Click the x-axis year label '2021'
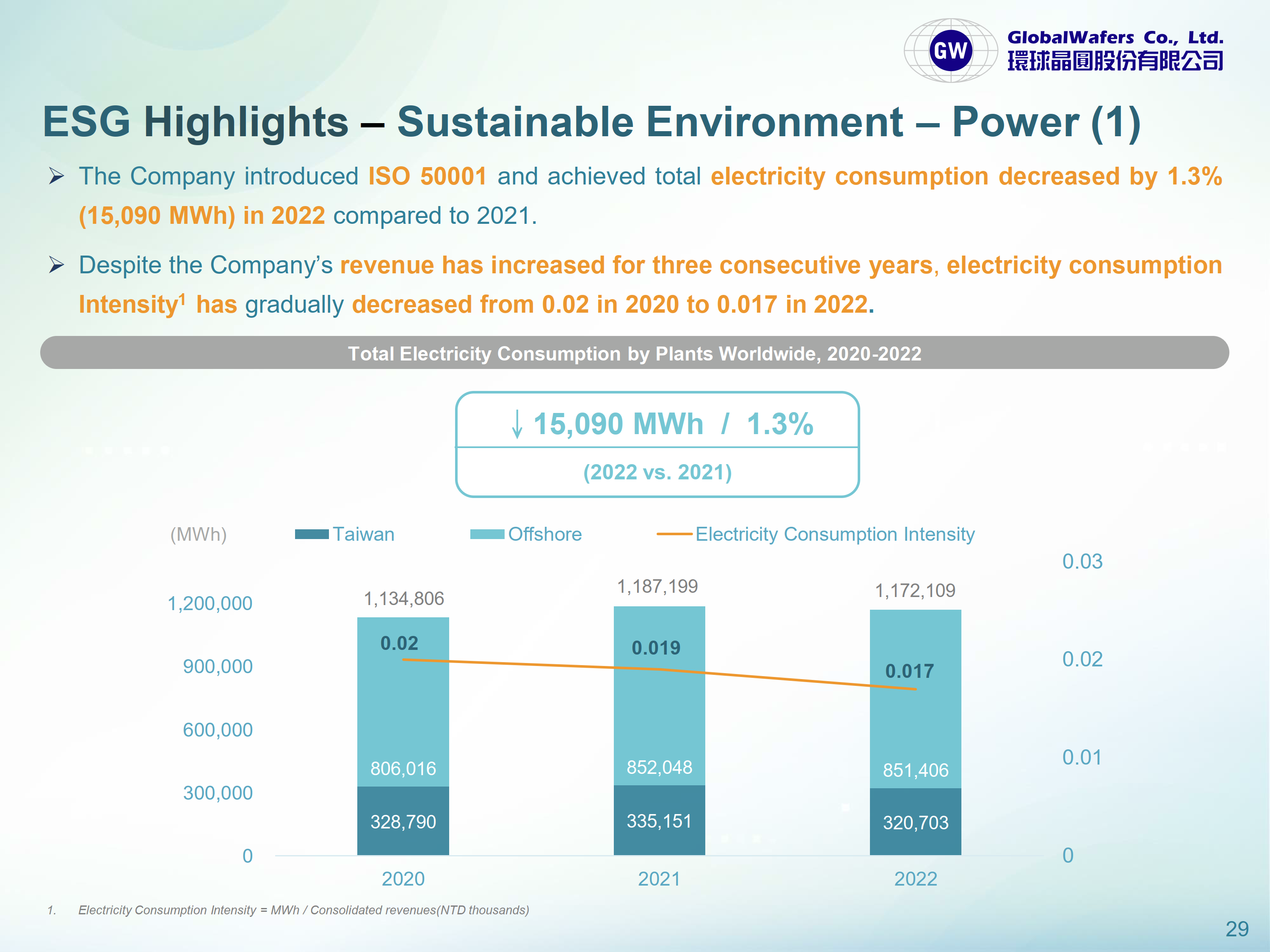 [659, 879]
